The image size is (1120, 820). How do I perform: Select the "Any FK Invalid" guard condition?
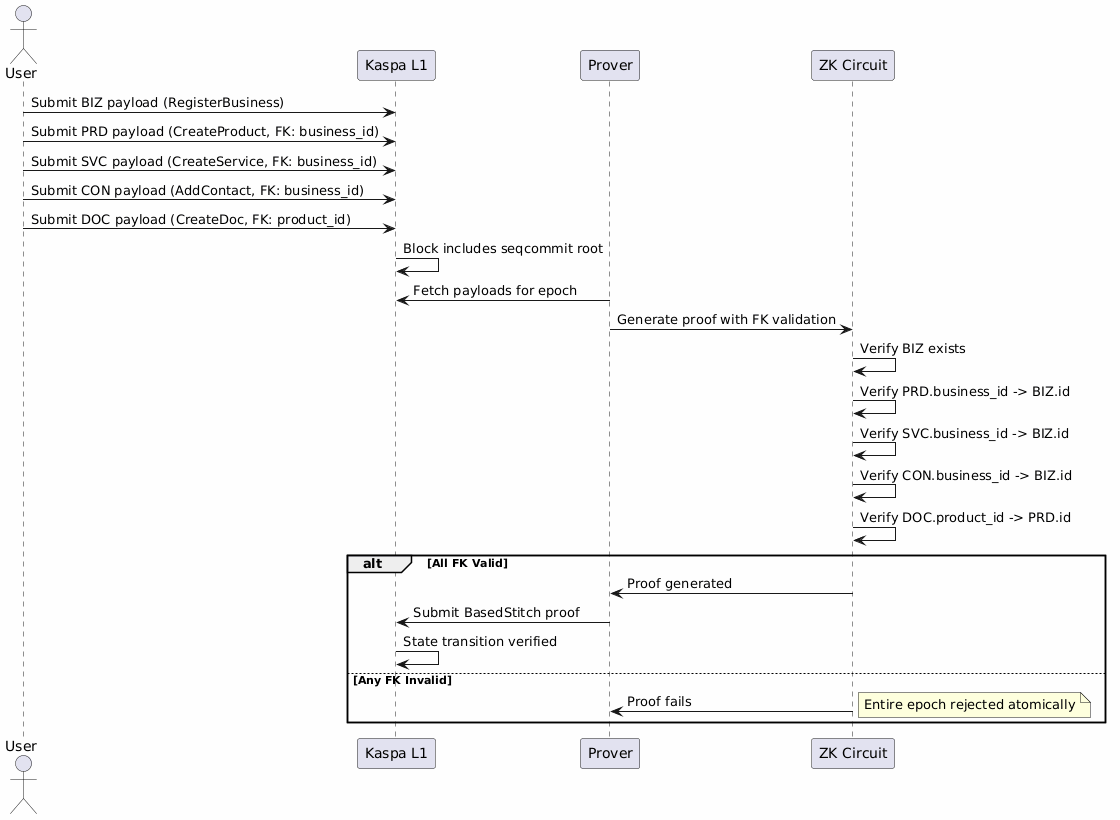(x=402, y=680)
